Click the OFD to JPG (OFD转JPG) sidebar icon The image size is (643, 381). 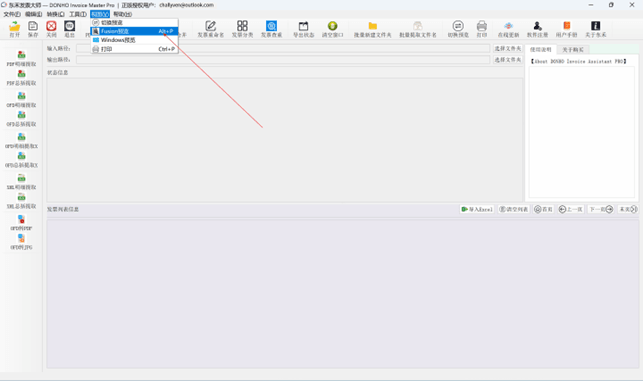[21, 242]
